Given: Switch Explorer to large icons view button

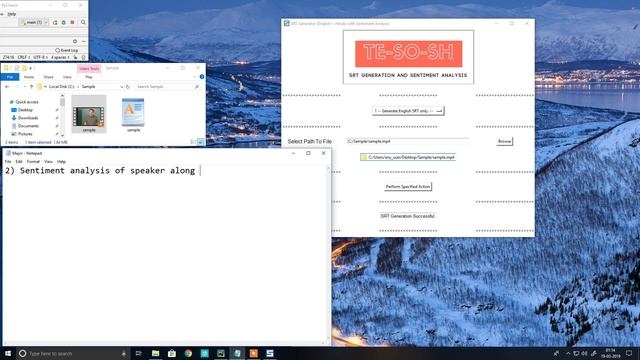Looking at the screenshot, I should (200, 142).
